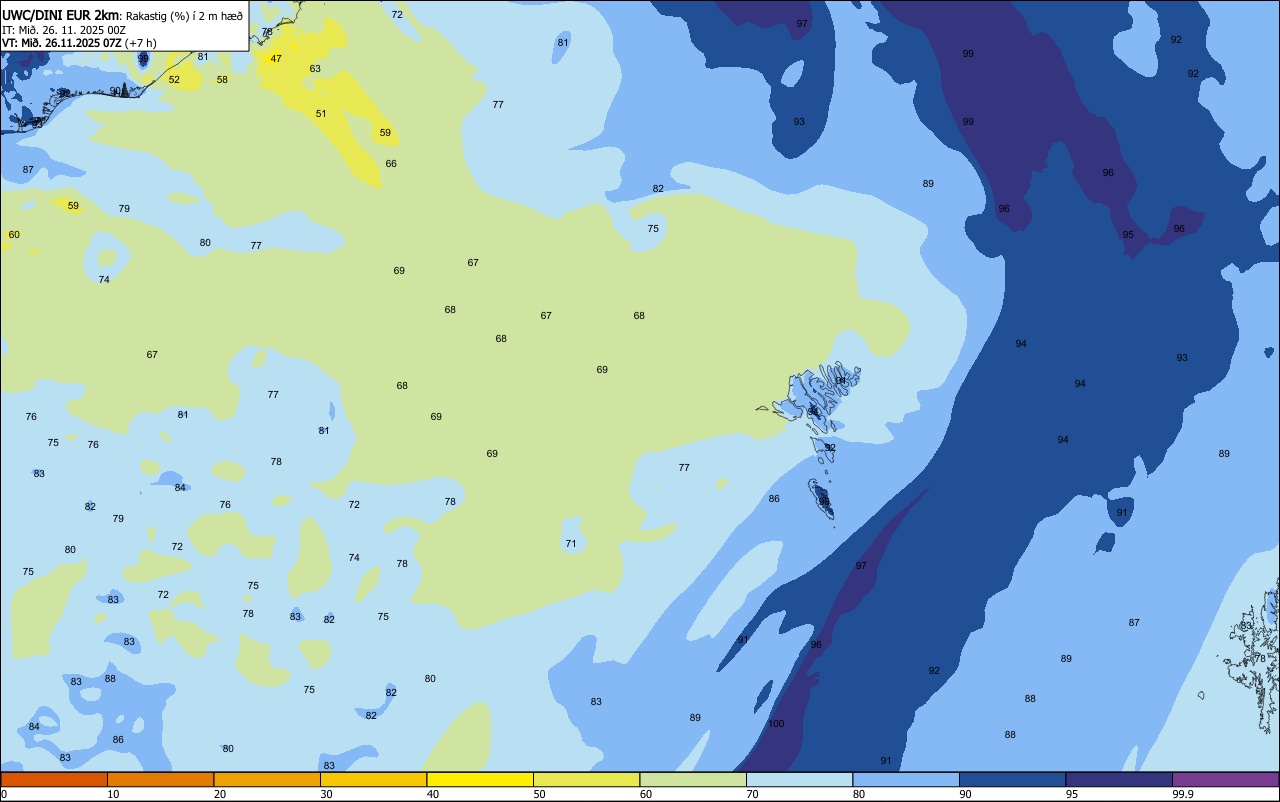1280x802 pixels.
Task: Select the 20–30 amber legend swatch
Action: [x=267, y=779]
